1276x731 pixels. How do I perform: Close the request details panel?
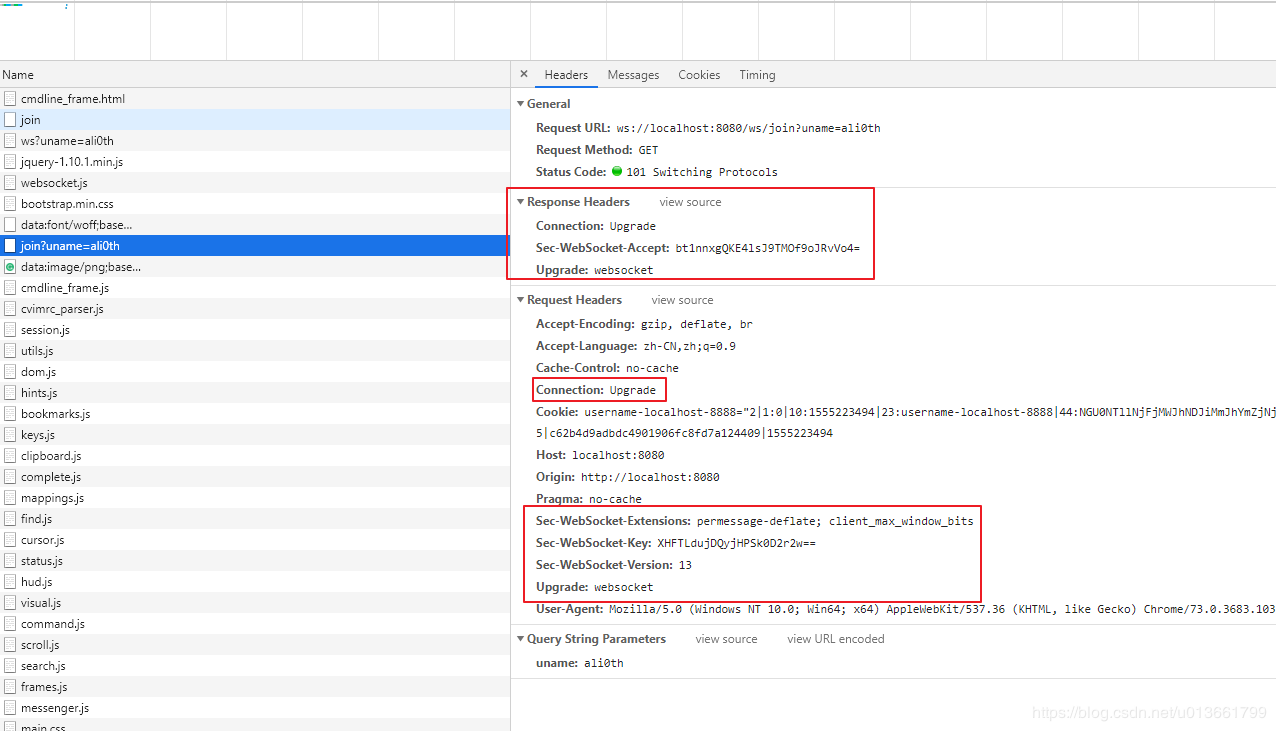pyautogui.click(x=524, y=74)
